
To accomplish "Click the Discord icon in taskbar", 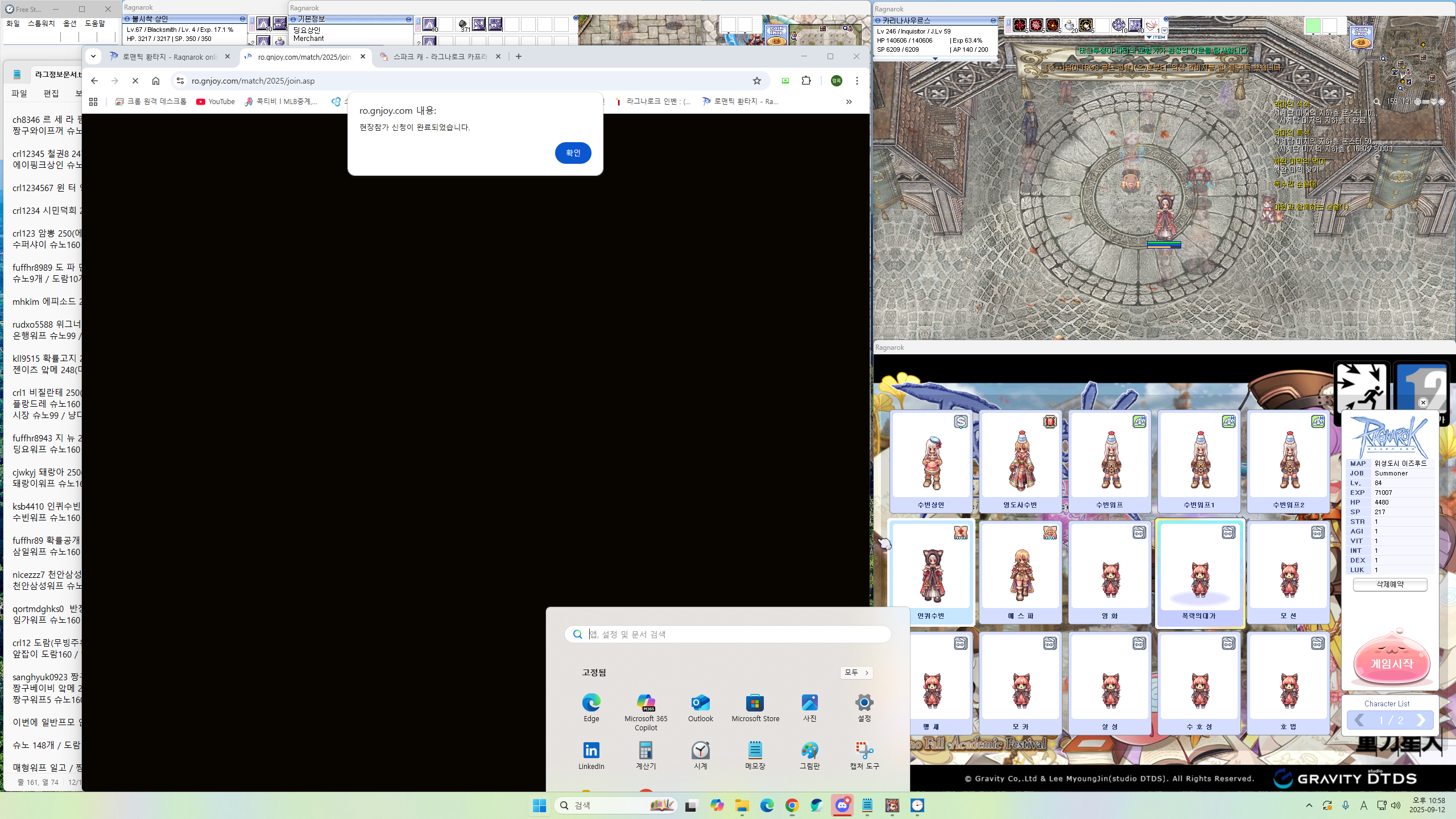I will tap(842, 805).
